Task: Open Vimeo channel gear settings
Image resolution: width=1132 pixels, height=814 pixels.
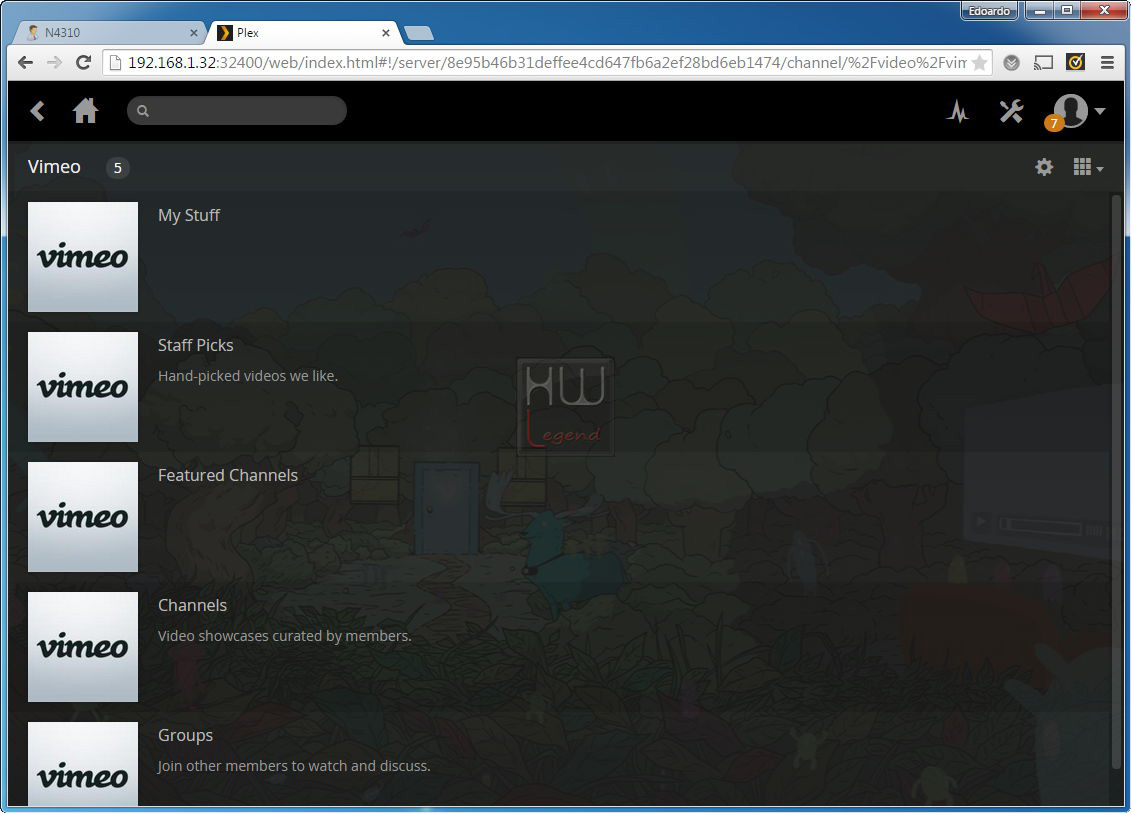Action: pos(1044,167)
